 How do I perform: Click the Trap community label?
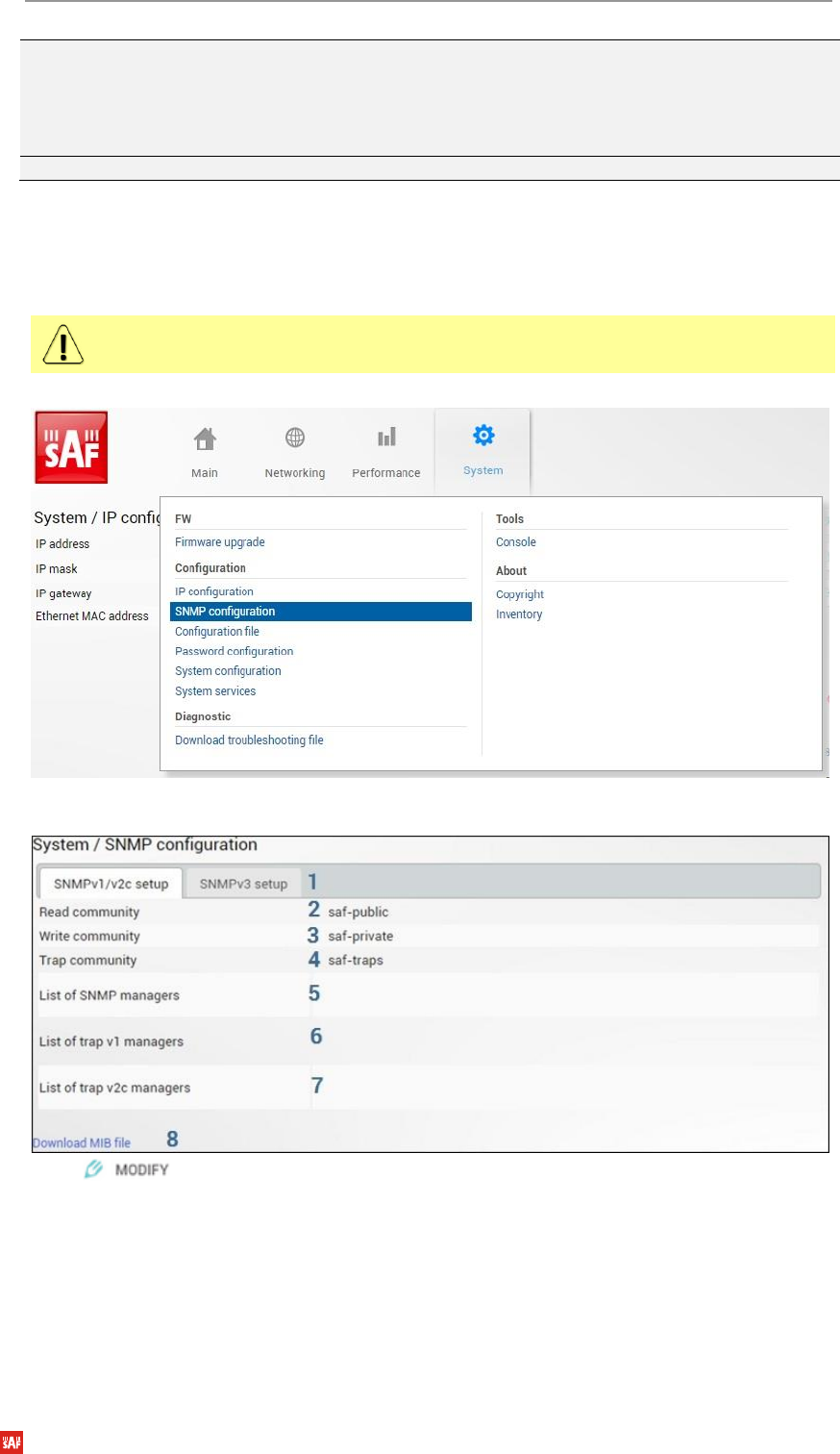88,960
